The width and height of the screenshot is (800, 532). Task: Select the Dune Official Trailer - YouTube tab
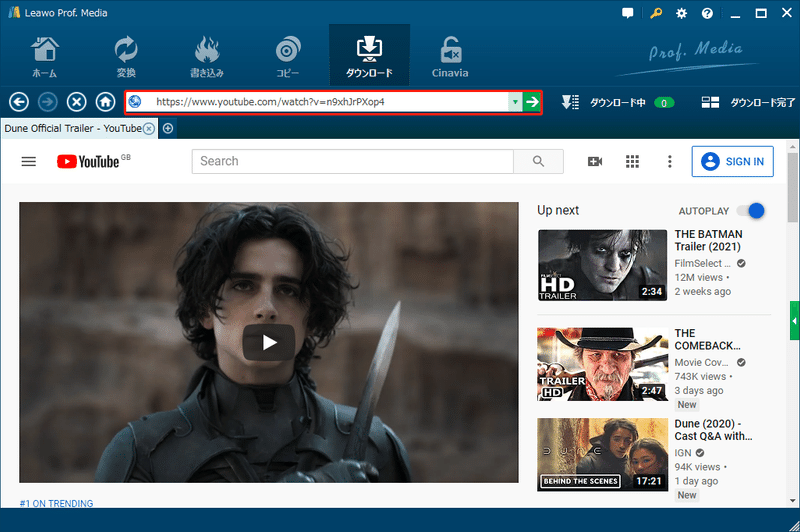[72, 129]
